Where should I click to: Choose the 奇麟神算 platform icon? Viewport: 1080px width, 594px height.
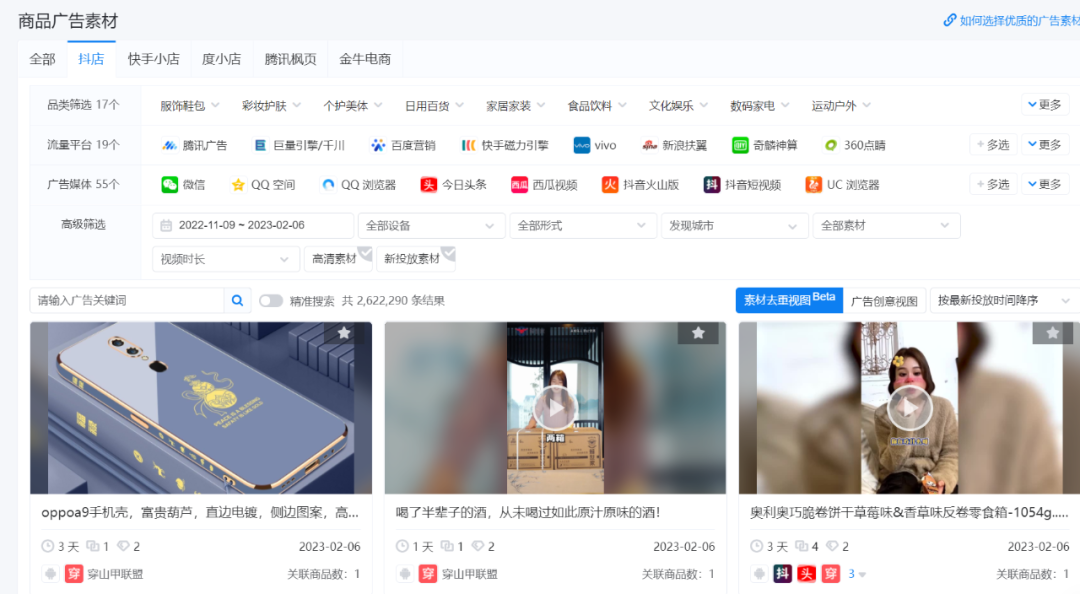[740, 145]
